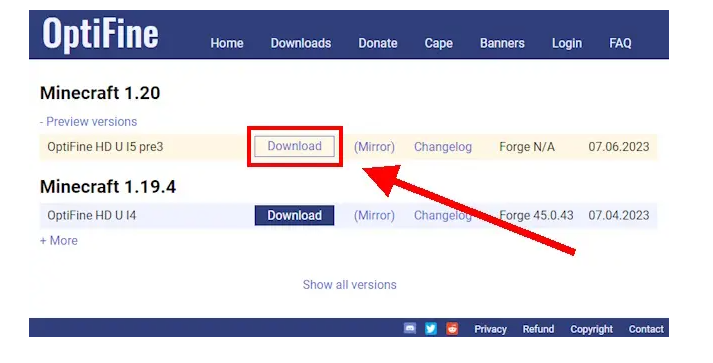Click the Login menu item
This screenshot has height=363, width=713.
[567, 43]
